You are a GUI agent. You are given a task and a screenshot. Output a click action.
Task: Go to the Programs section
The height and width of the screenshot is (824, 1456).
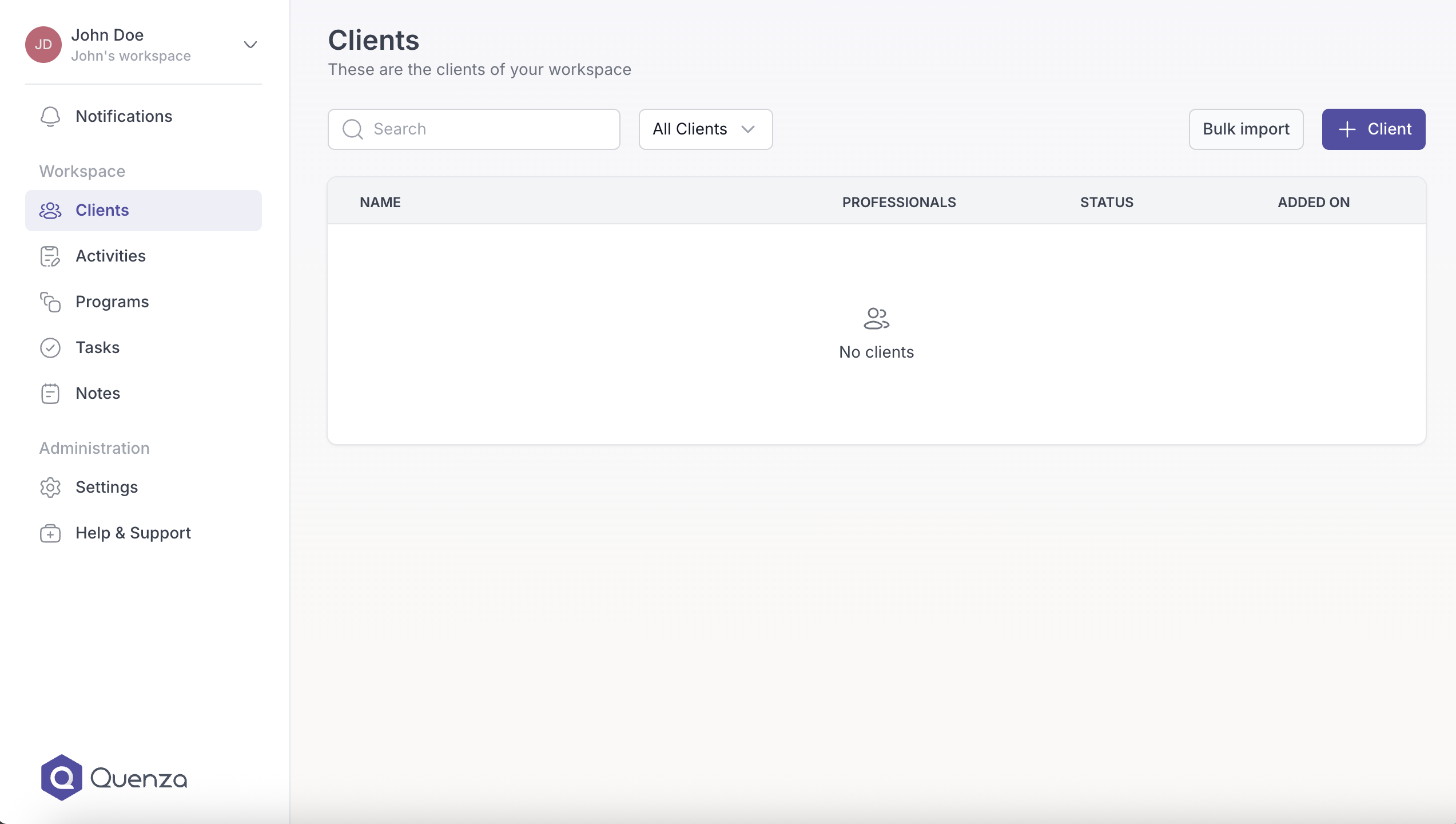point(112,302)
